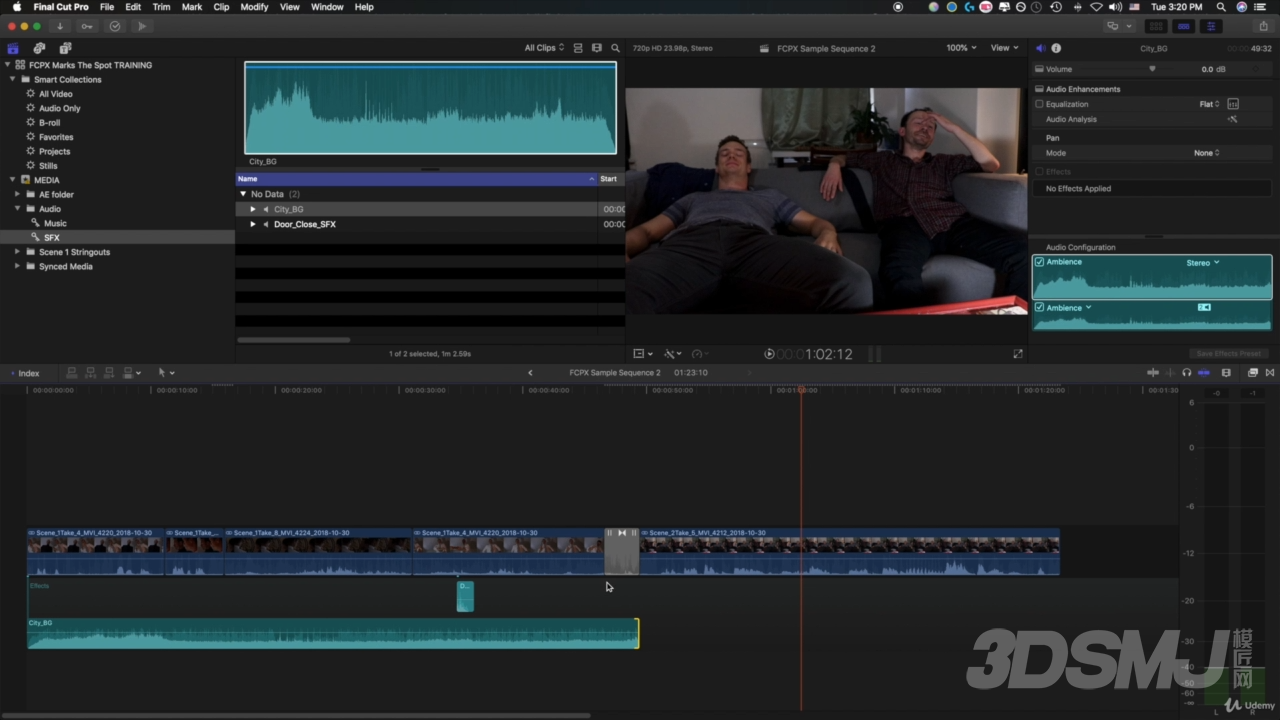Sort by the Name column header
Viewport: 1280px width, 720px height.
tap(415, 179)
